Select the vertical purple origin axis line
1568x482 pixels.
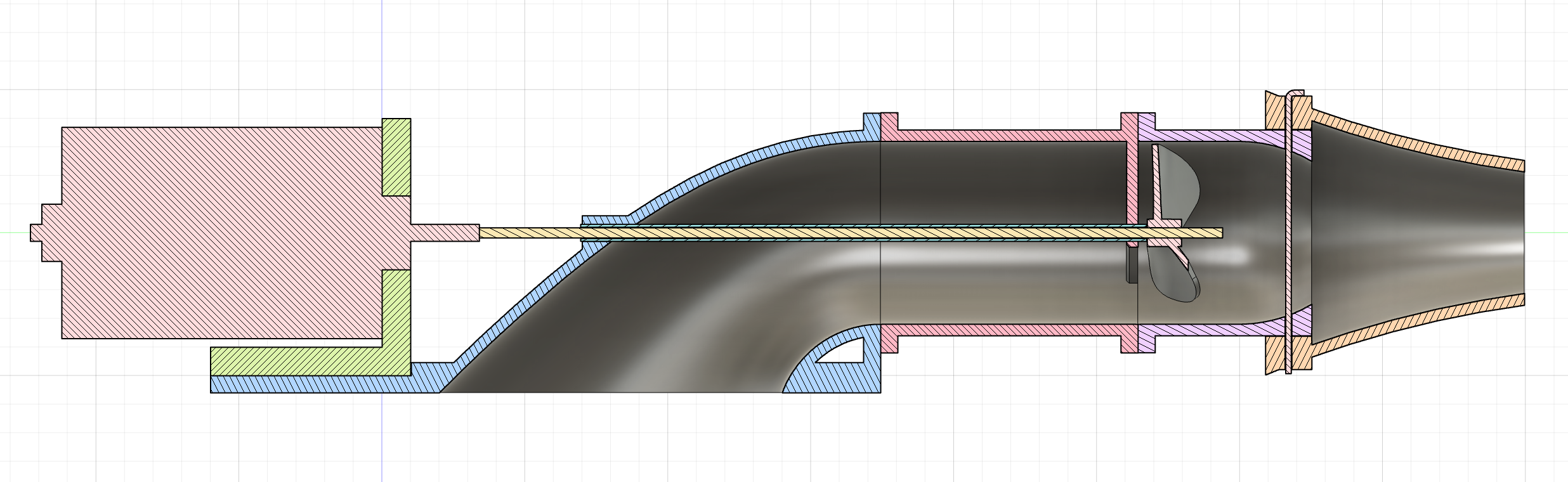pyautogui.click(x=382, y=63)
